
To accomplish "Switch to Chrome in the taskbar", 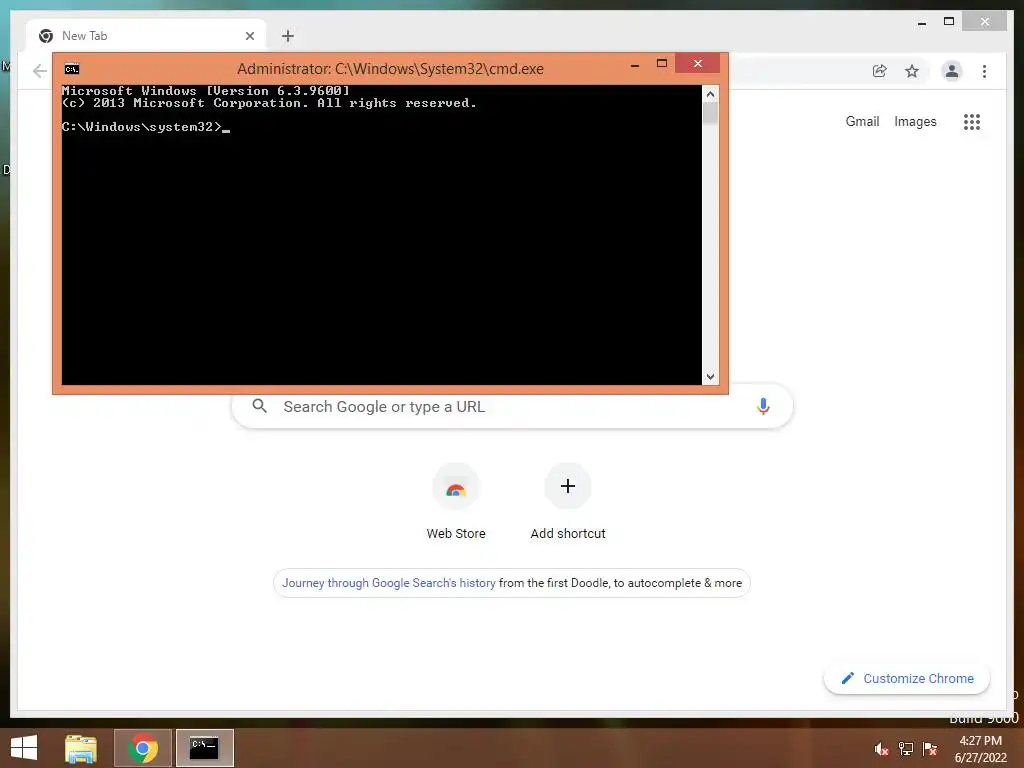I will coord(143,748).
